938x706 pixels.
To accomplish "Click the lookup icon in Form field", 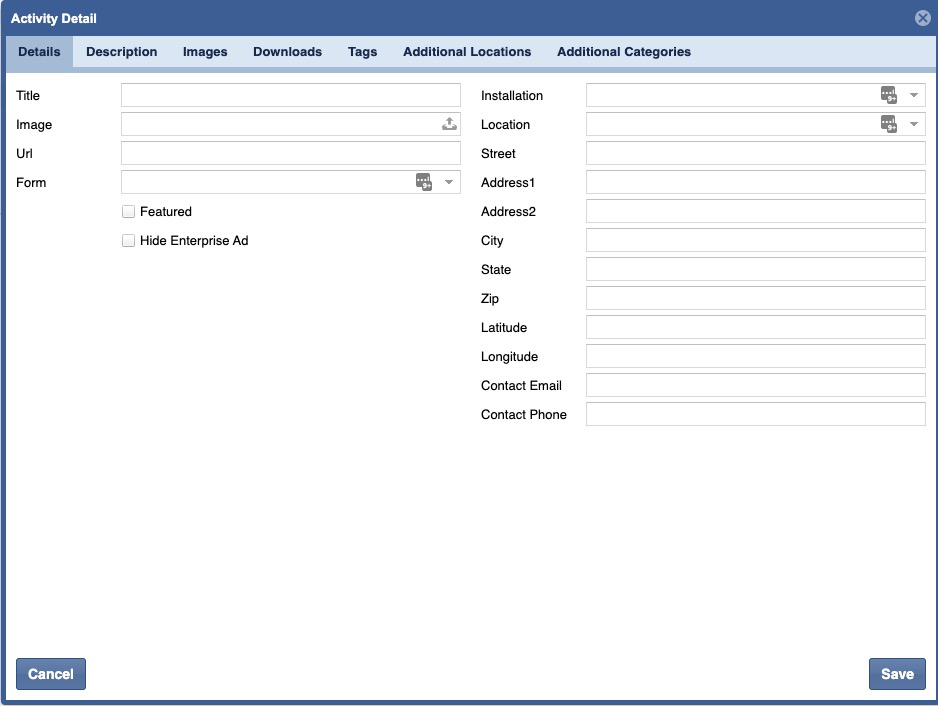I will 424,182.
